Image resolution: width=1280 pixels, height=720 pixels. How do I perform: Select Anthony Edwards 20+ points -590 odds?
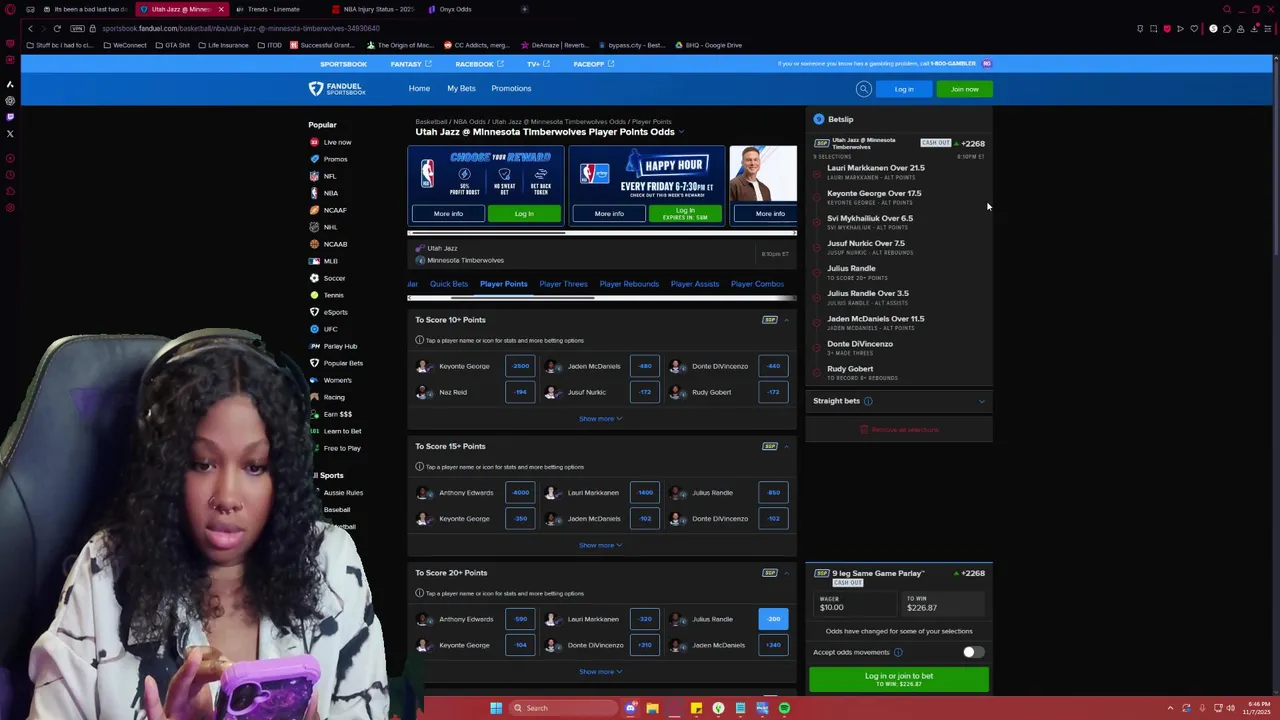click(520, 619)
